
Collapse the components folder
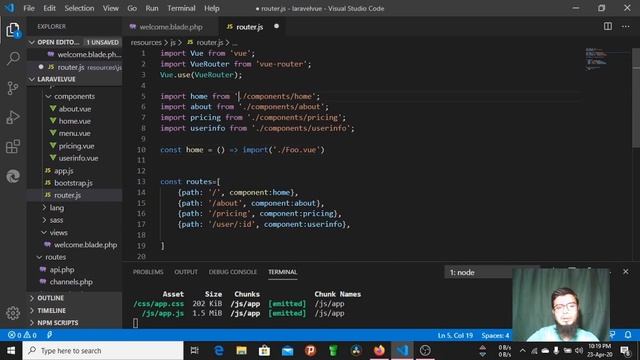pos(48,96)
